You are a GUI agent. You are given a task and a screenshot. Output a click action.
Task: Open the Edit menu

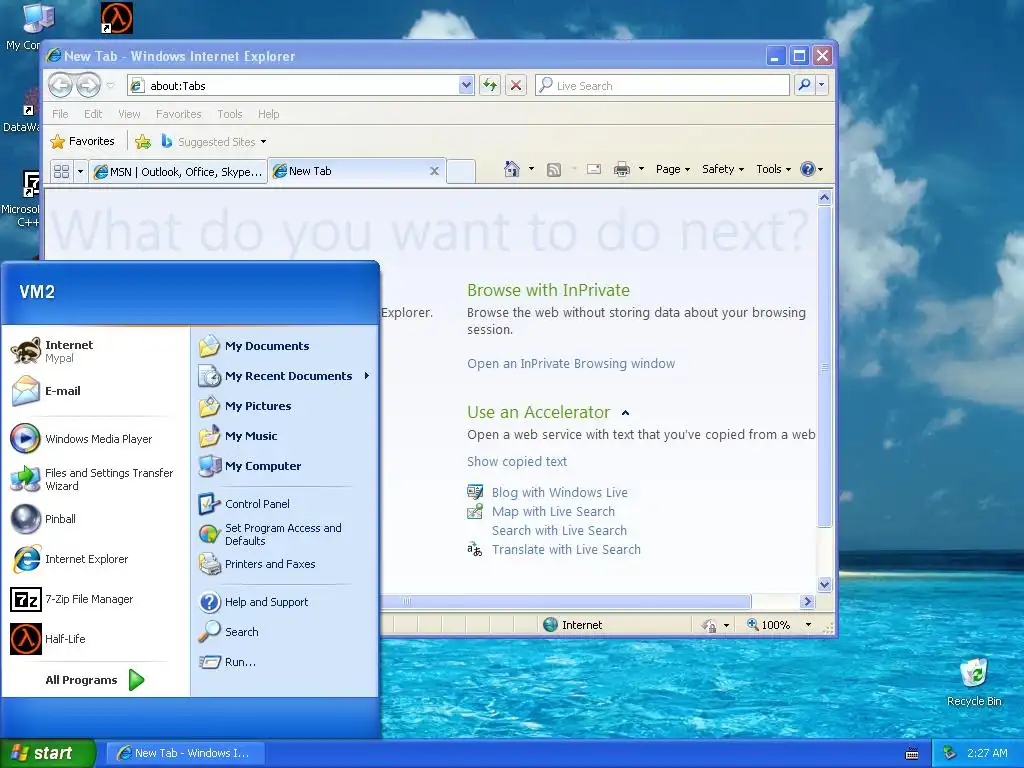(93, 114)
